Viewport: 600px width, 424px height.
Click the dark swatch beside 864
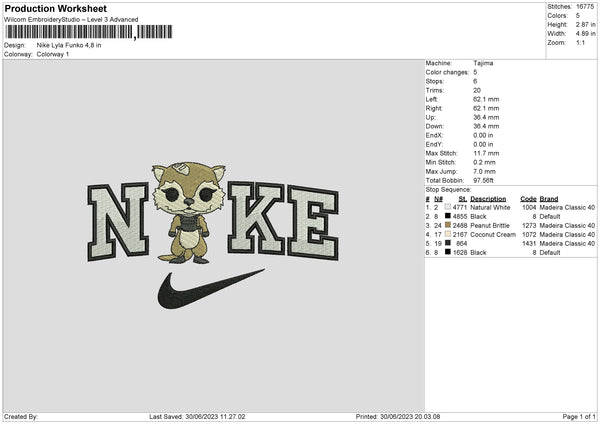pyautogui.click(x=448, y=243)
